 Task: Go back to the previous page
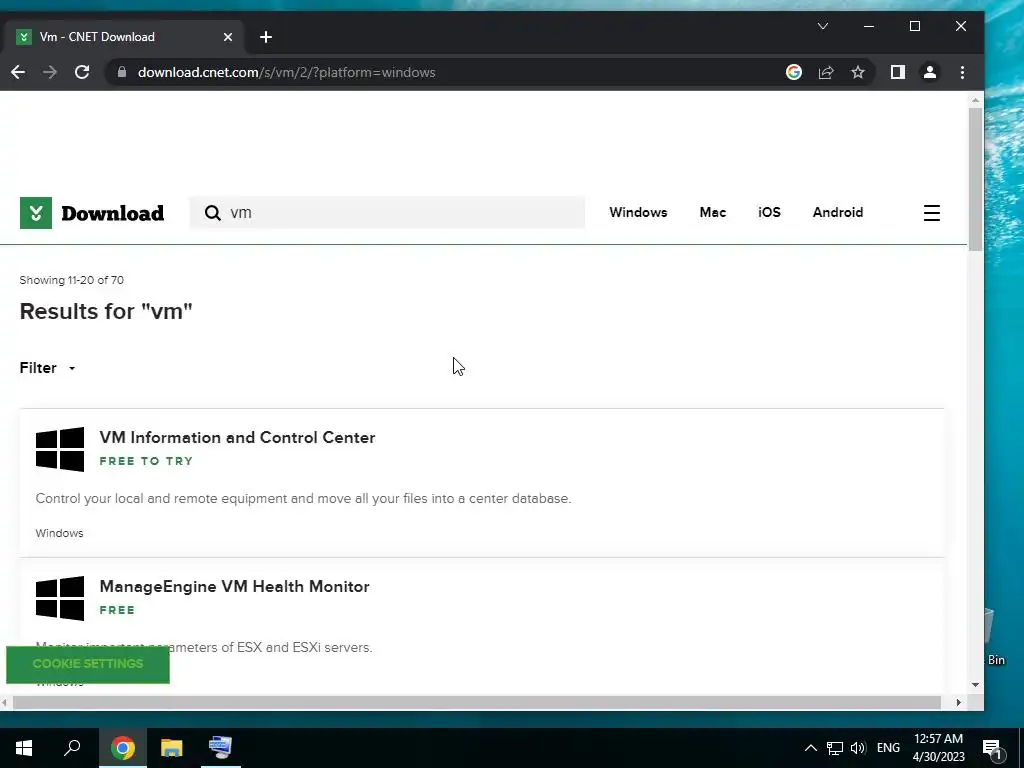pyautogui.click(x=18, y=72)
